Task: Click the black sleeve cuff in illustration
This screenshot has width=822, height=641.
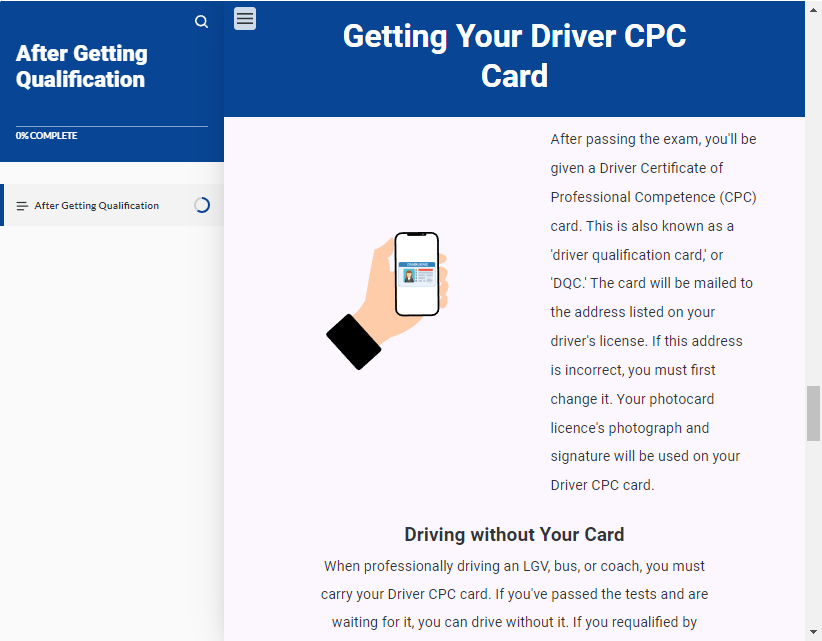Action: (353, 342)
